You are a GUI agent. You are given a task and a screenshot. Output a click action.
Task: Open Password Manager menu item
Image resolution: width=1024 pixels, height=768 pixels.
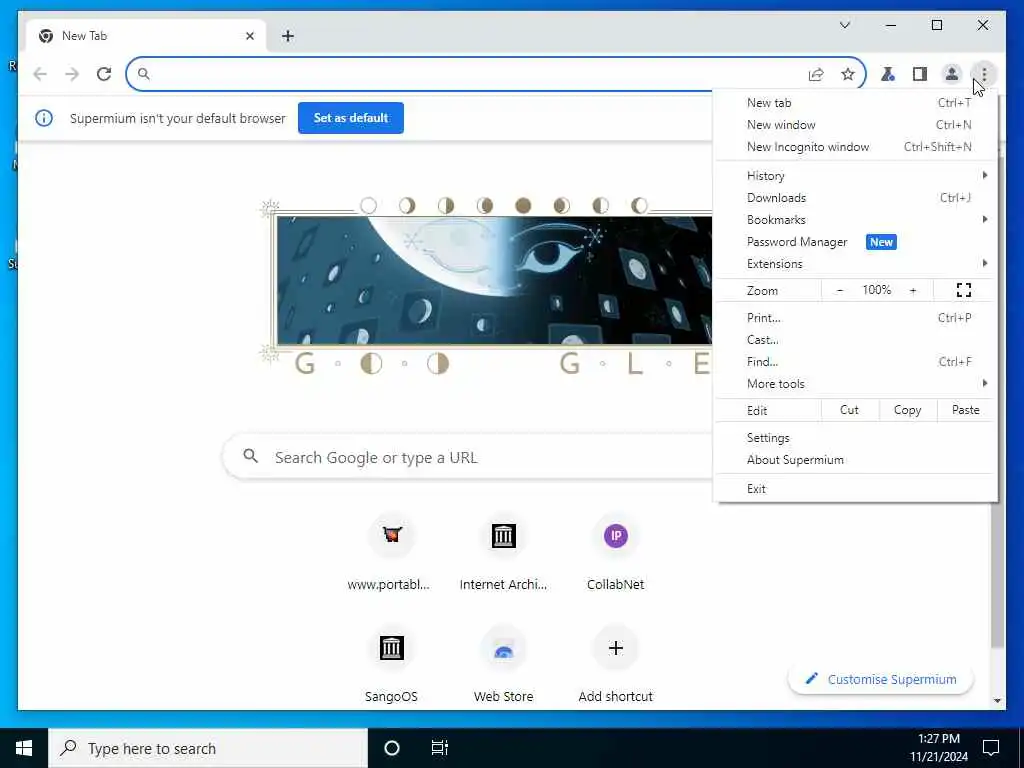tap(856, 242)
